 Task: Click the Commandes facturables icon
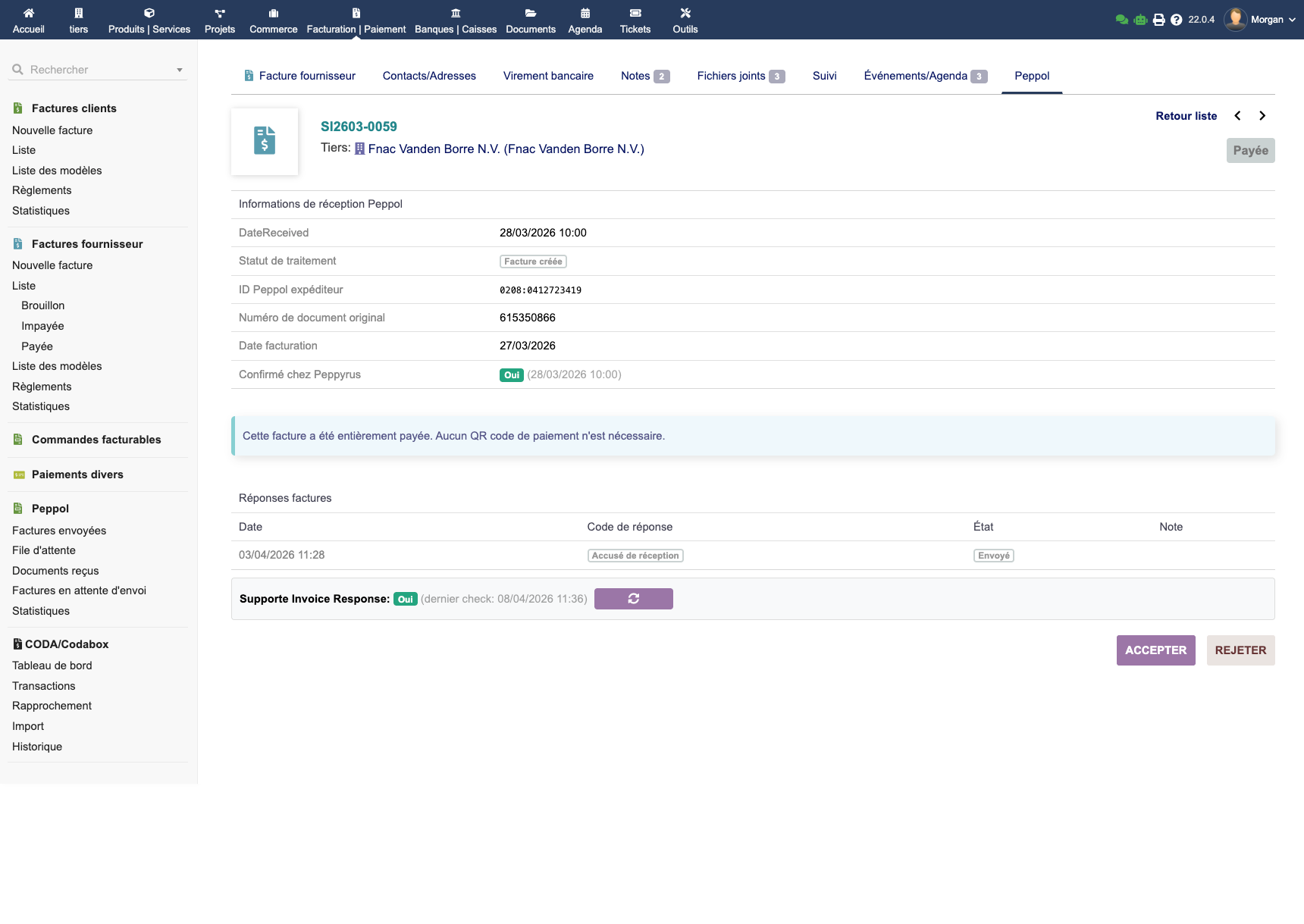18,440
